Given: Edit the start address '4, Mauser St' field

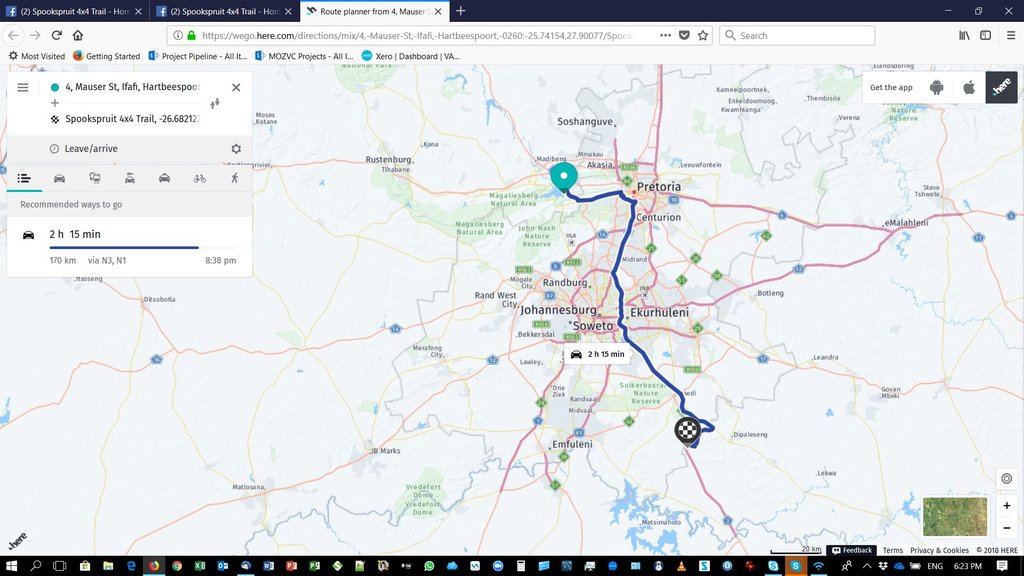Looking at the screenshot, I should [x=133, y=87].
